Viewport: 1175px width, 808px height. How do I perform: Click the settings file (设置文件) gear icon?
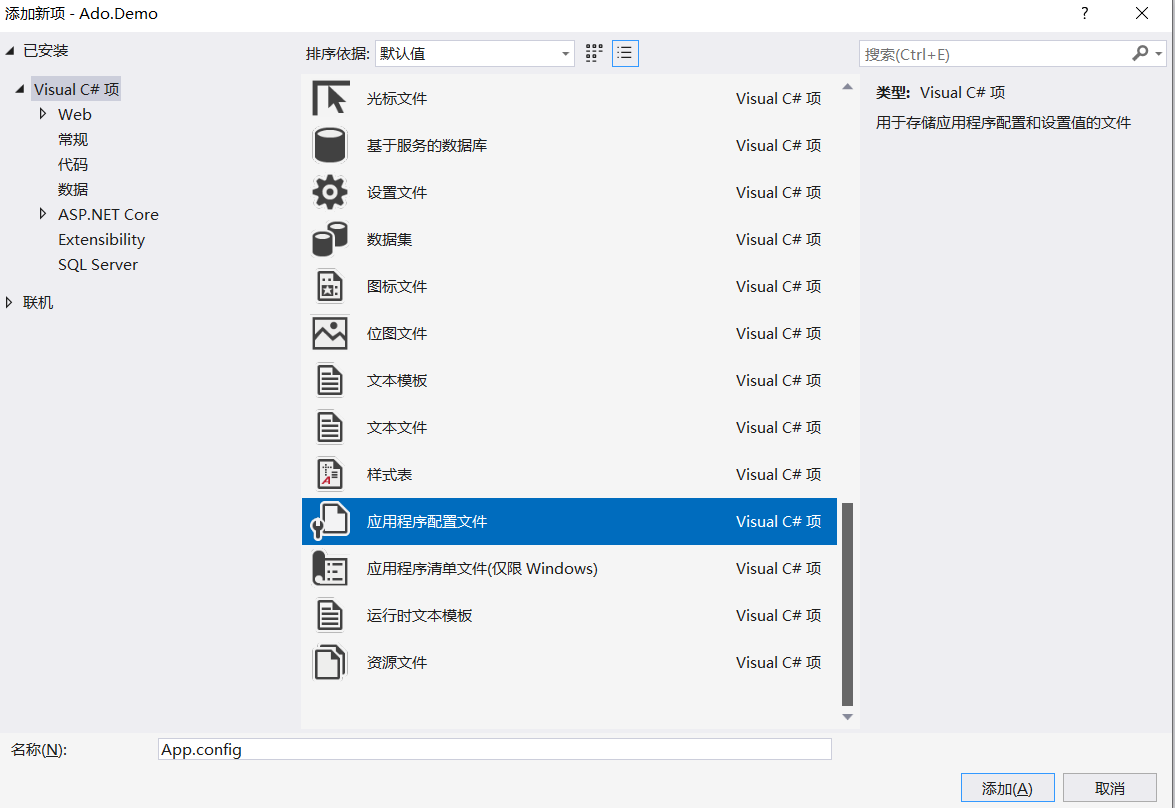coord(330,193)
